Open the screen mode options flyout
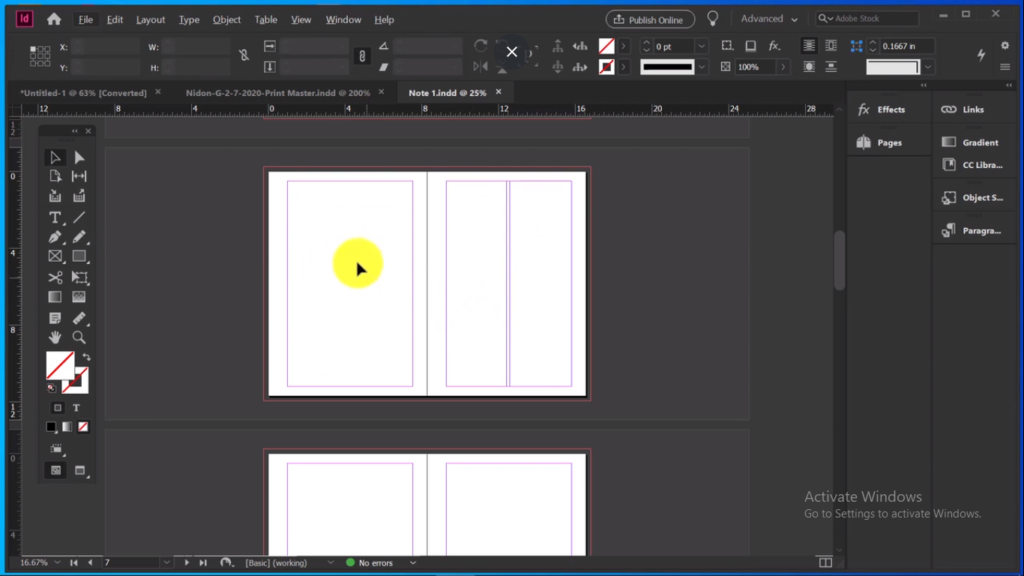The width and height of the screenshot is (1024, 576). [x=80, y=470]
